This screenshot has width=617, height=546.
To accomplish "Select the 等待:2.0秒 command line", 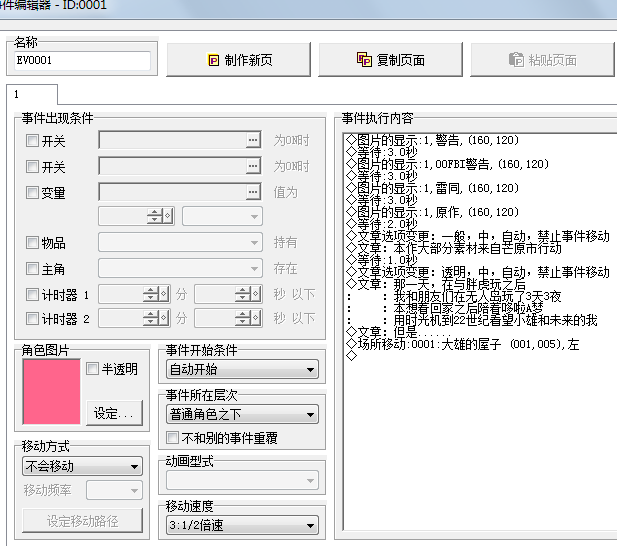I will coord(381,224).
